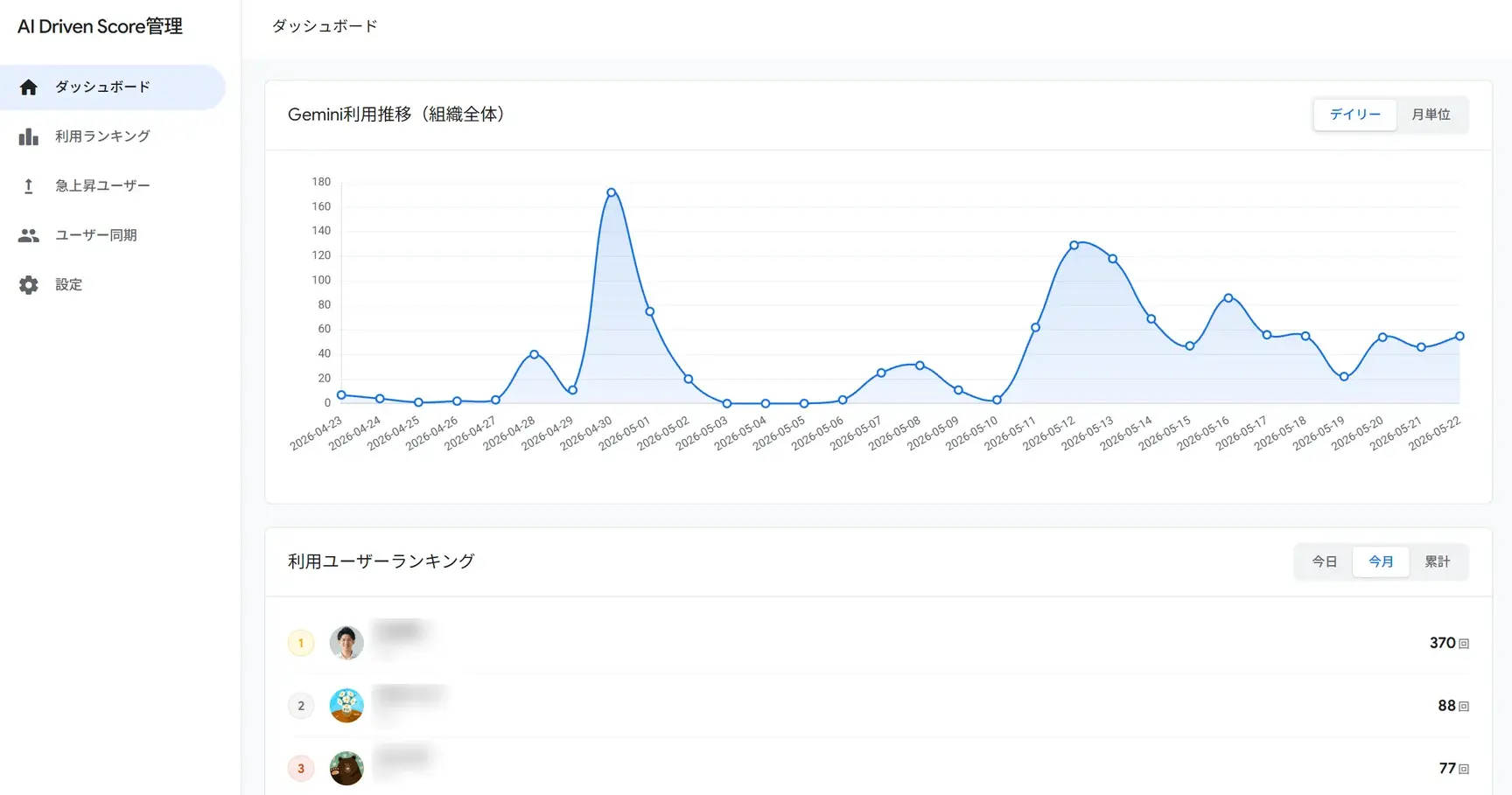Open the bar chart icon for 利用ランキング
This screenshot has width=1512, height=795.
(x=29, y=136)
